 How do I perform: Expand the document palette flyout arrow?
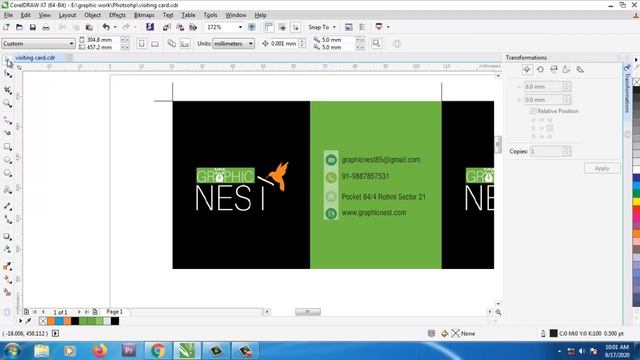[20, 321]
